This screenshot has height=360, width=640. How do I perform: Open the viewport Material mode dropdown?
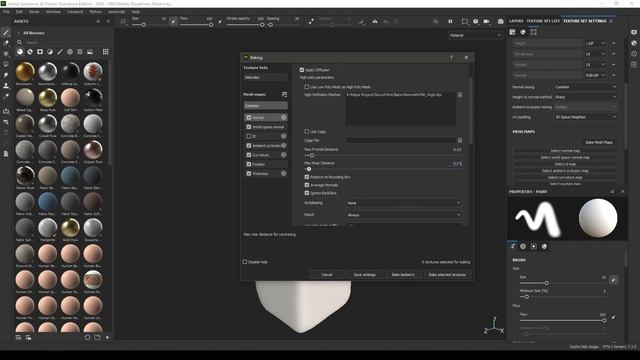(475, 36)
